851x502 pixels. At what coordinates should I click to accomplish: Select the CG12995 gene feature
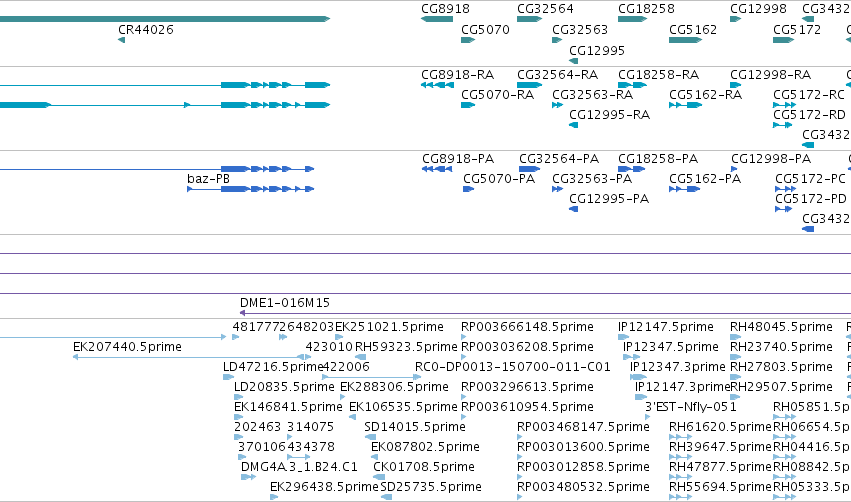(574, 61)
